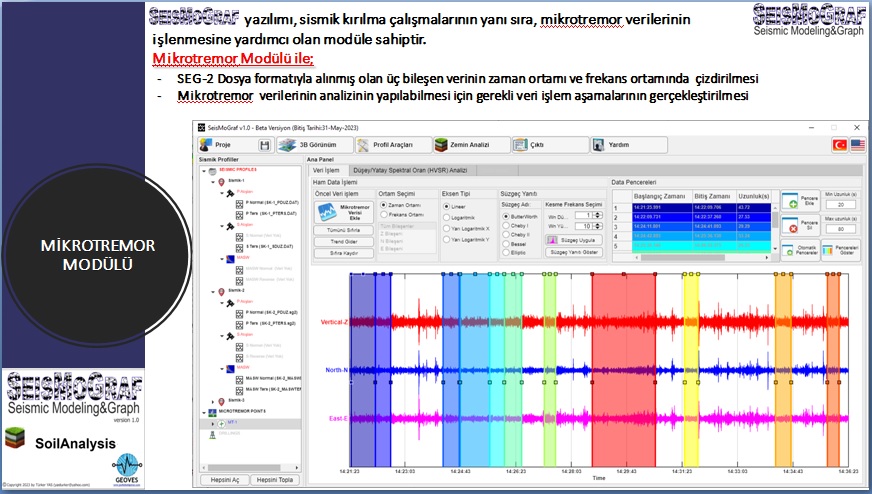This screenshot has height=494, width=872.
Task: Select the Yarı Logaritmik X radio button
Action: [x=447, y=229]
